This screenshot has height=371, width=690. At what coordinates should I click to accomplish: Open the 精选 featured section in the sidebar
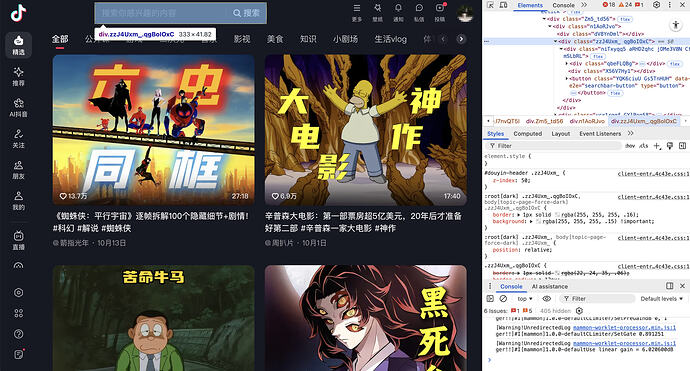pyautogui.click(x=18, y=45)
